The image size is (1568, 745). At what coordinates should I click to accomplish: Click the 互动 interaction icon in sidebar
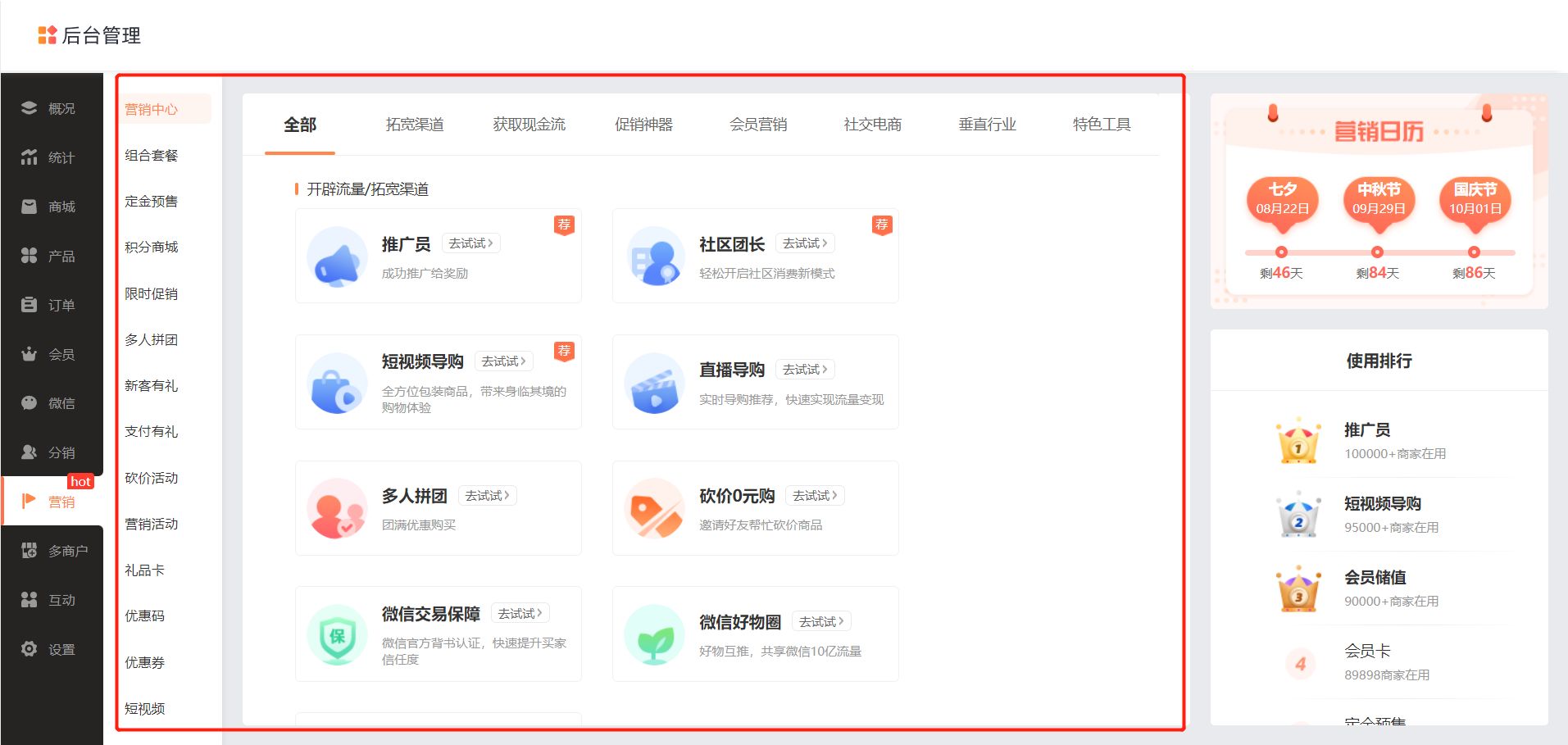30,599
